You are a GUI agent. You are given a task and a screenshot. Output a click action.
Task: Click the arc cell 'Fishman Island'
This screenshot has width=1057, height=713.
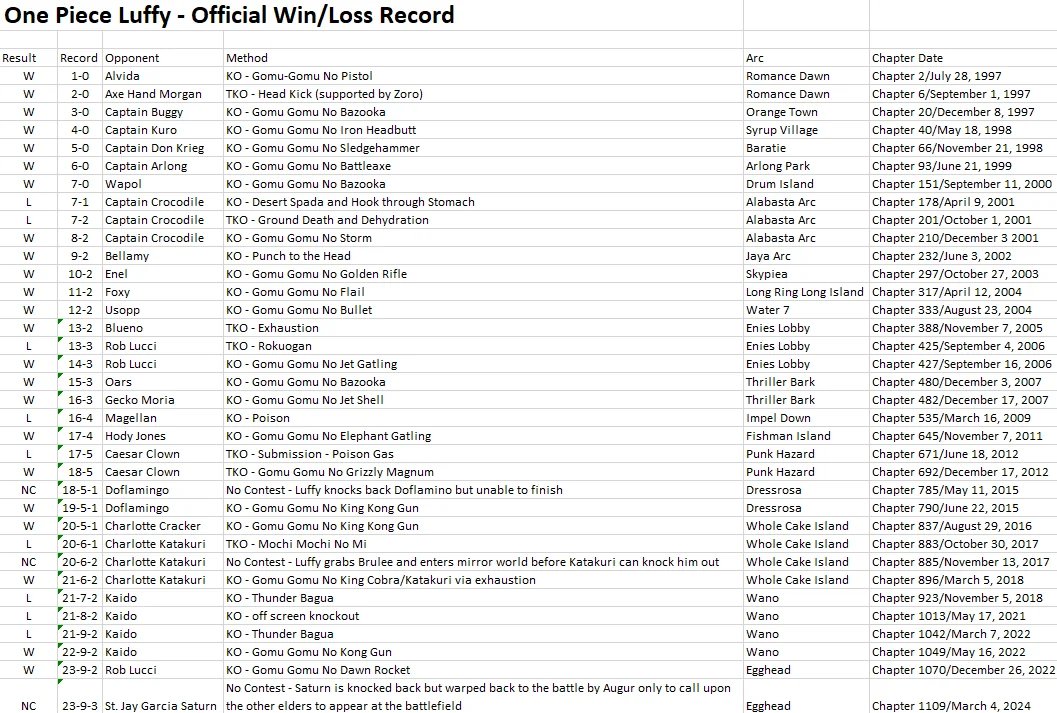pyautogui.click(x=806, y=436)
